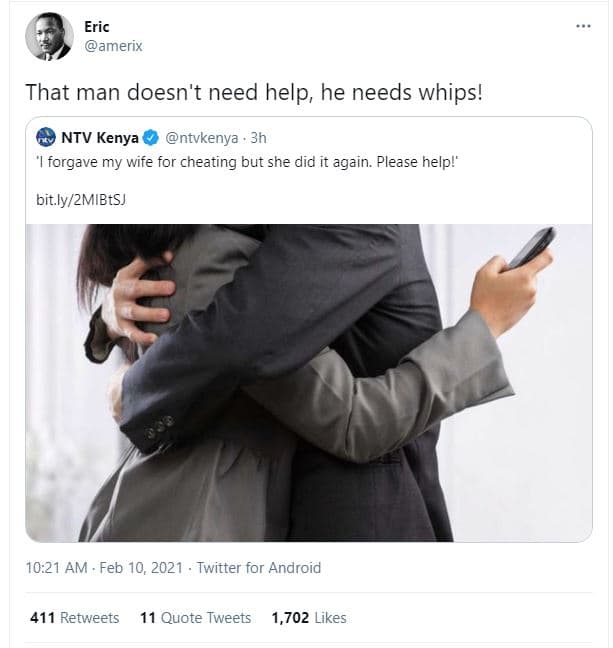
Task: Follow the bit.ly/2MIBtSJ link
Action: [81, 200]
